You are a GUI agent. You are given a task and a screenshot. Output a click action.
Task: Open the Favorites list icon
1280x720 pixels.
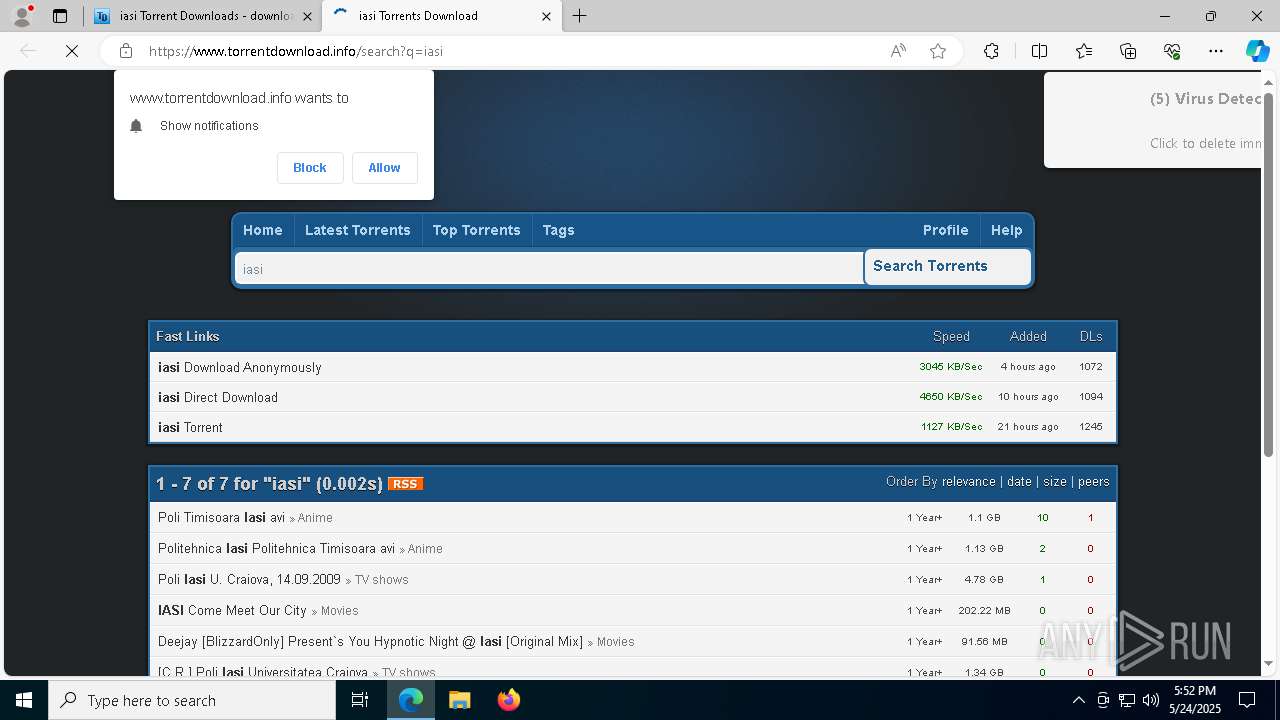click(x=1084, y=51)
